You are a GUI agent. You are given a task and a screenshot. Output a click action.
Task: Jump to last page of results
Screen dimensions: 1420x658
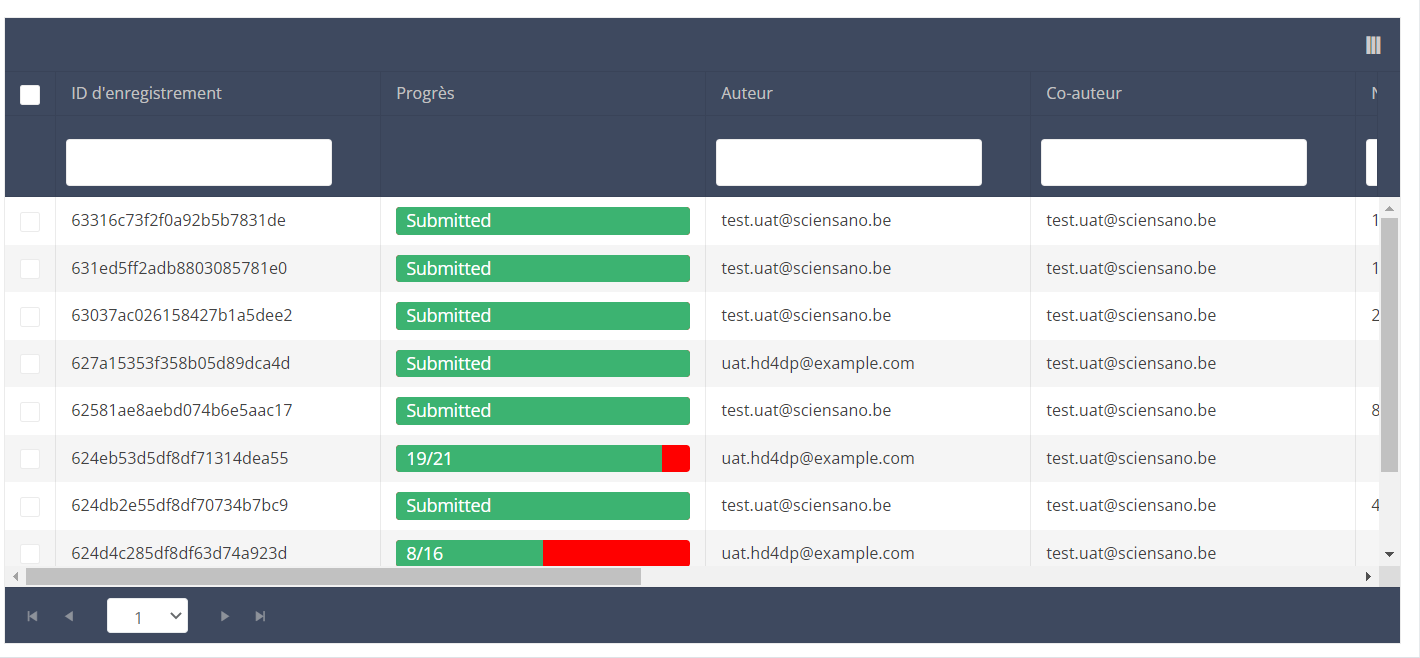(x=261, y=616)
